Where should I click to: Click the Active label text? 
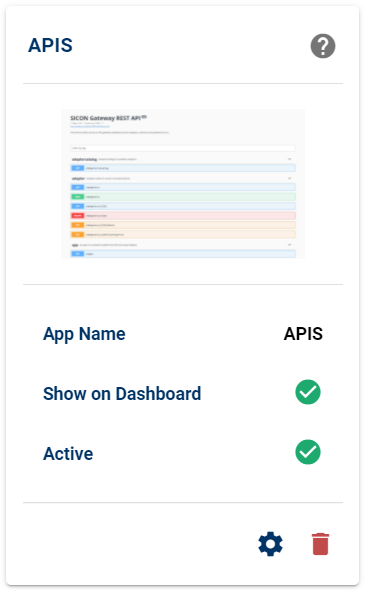click(68, 453)
